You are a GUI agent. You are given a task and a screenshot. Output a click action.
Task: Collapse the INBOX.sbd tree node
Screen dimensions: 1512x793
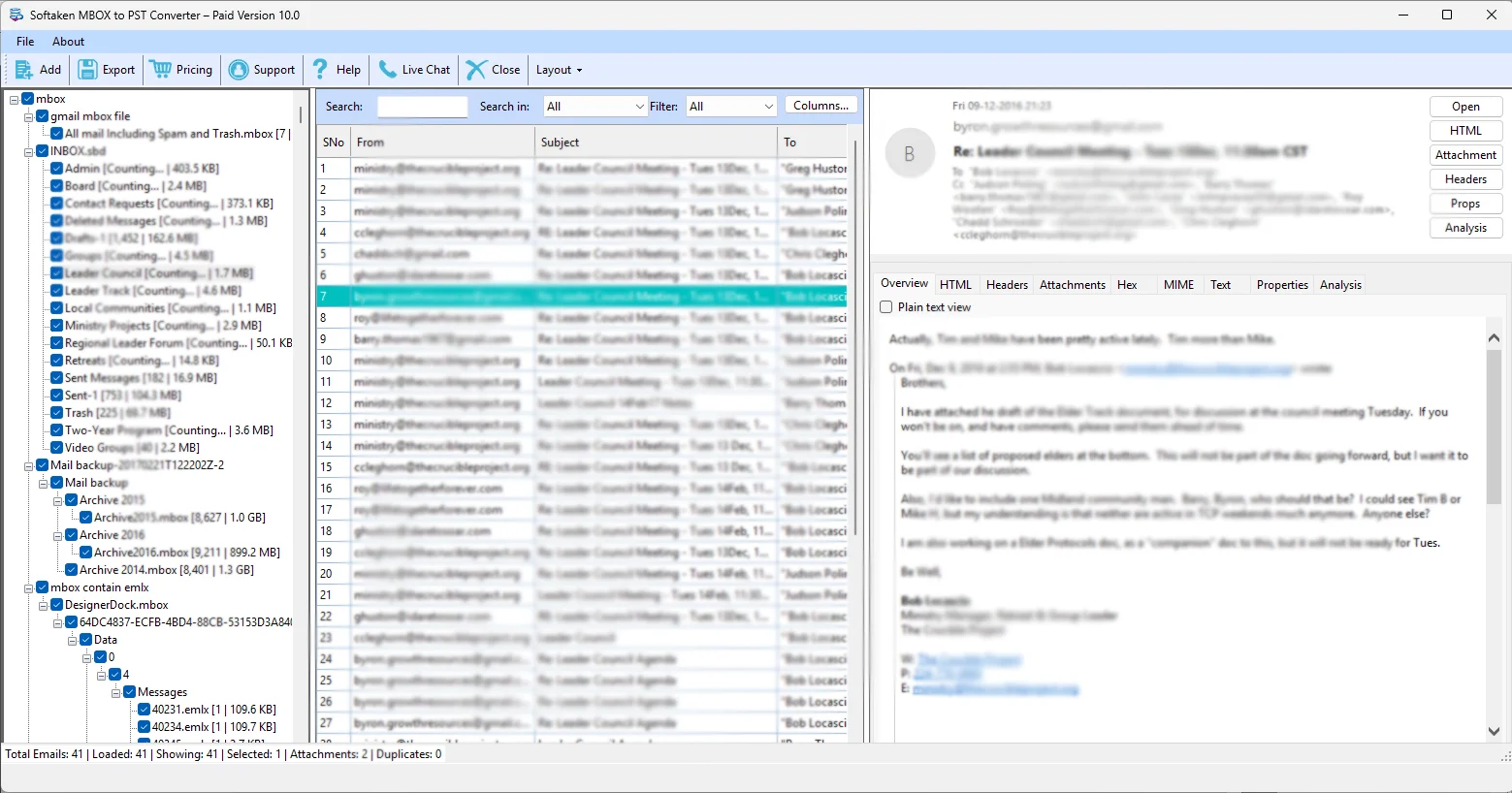(x=29, y=151)
